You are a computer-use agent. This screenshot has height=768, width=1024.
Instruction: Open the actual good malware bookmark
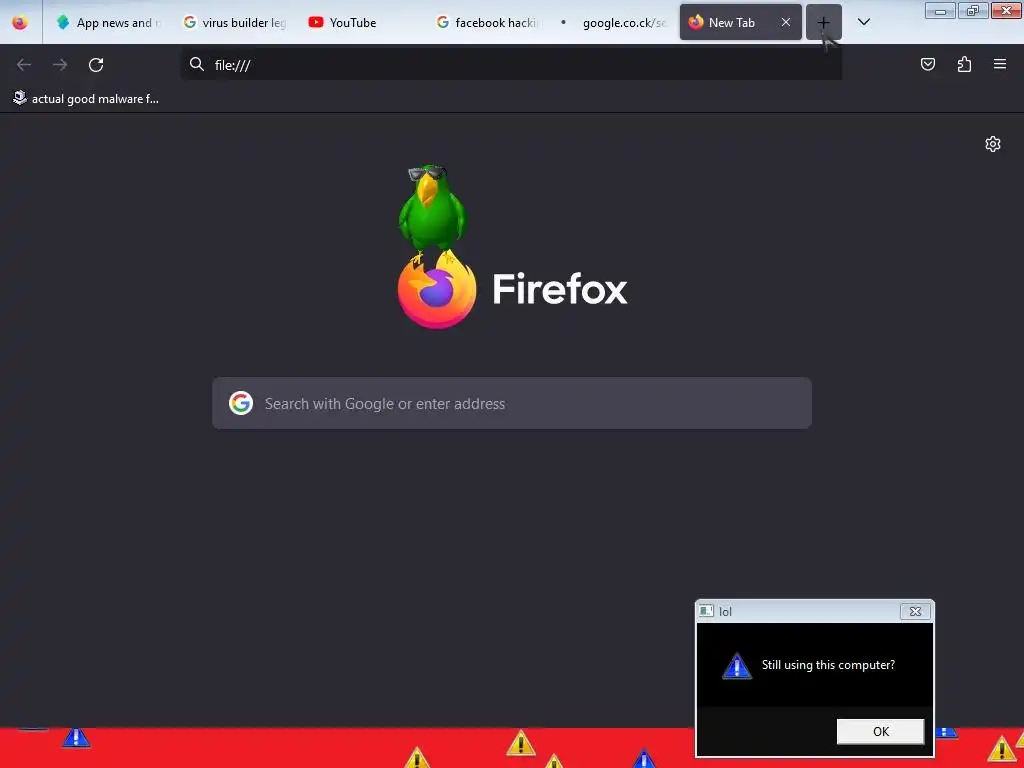coord(86,99)
